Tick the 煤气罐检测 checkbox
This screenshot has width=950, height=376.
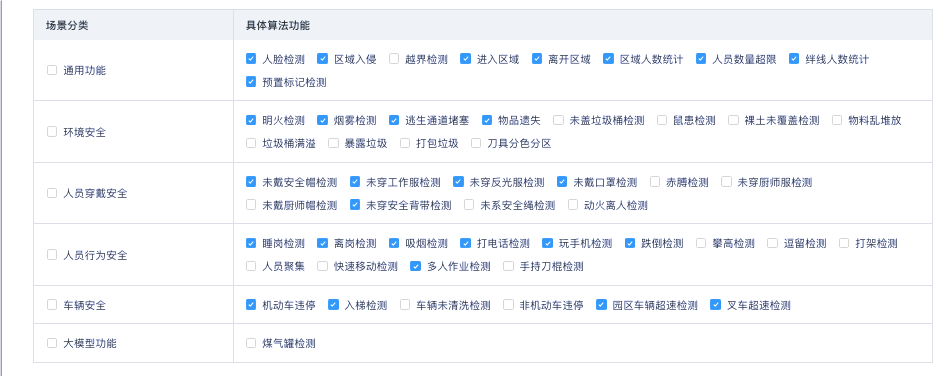tap(251, 343)
